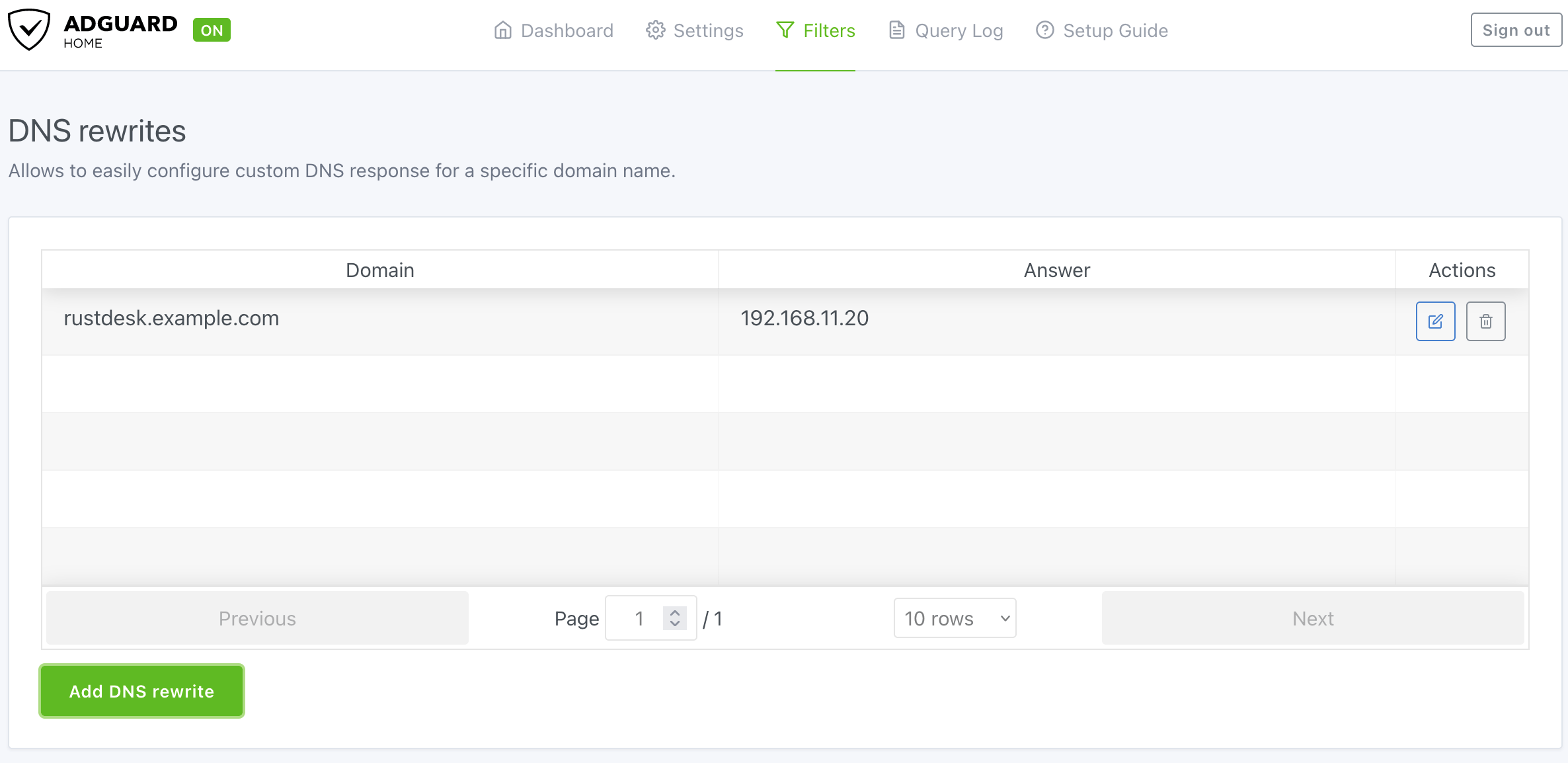Decrement page number with stepper down arrow
Viewport: 1568px width, 763px height.
click(x=675, y=623)
